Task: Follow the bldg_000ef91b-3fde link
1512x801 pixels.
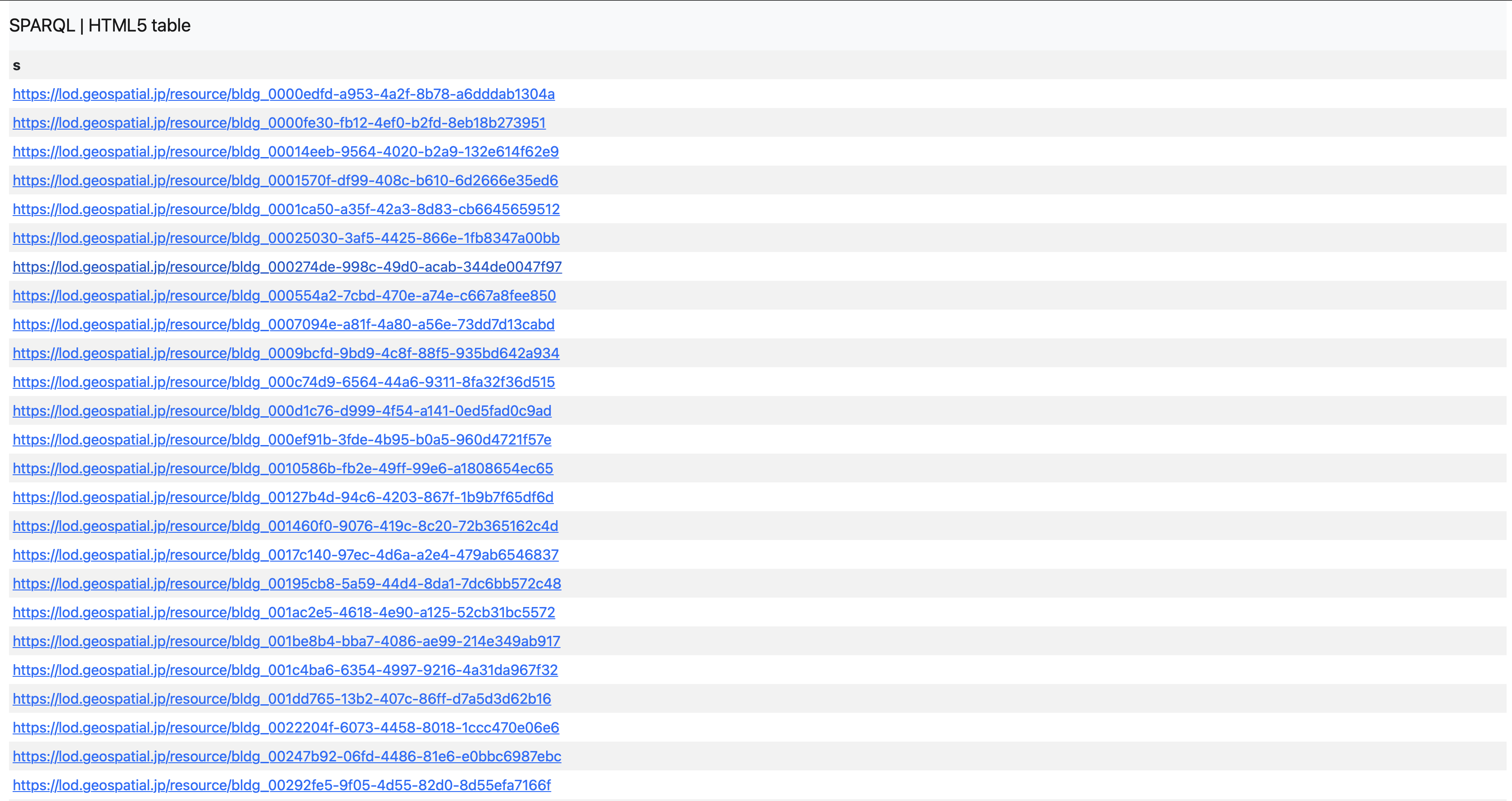Action: click(x=282, y=439)
